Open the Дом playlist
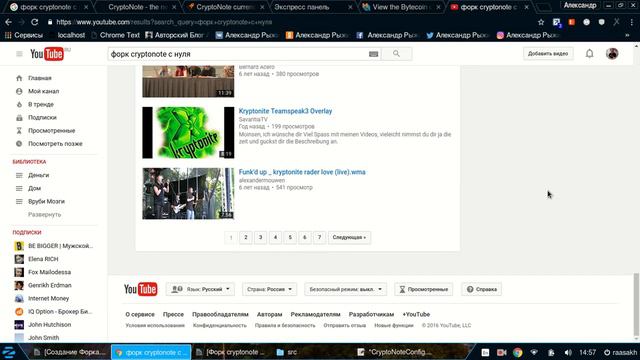The width and height of the screenshot is (640, 360). click(34, 188)
